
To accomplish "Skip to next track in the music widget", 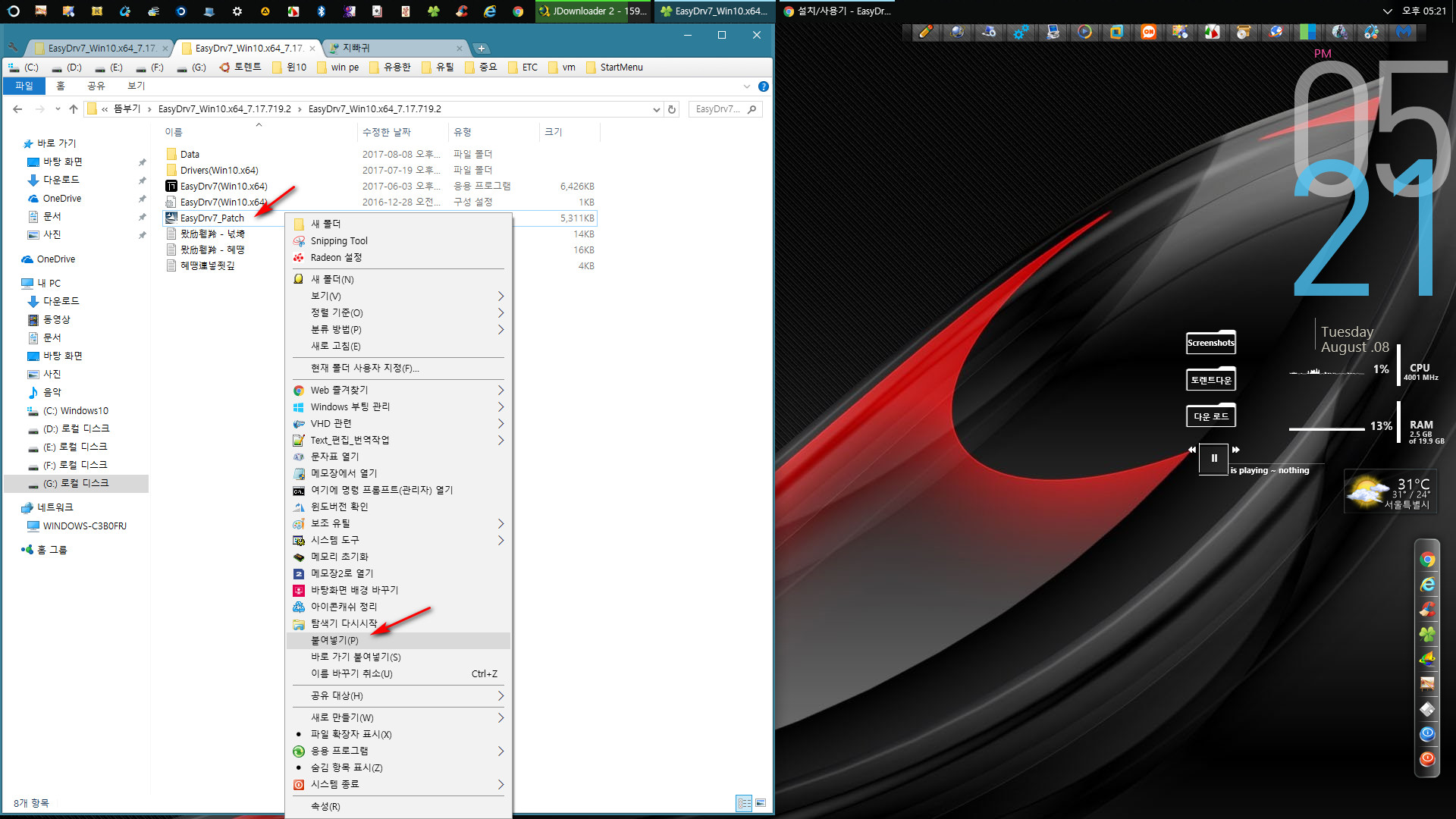I will coord(1236,450).
